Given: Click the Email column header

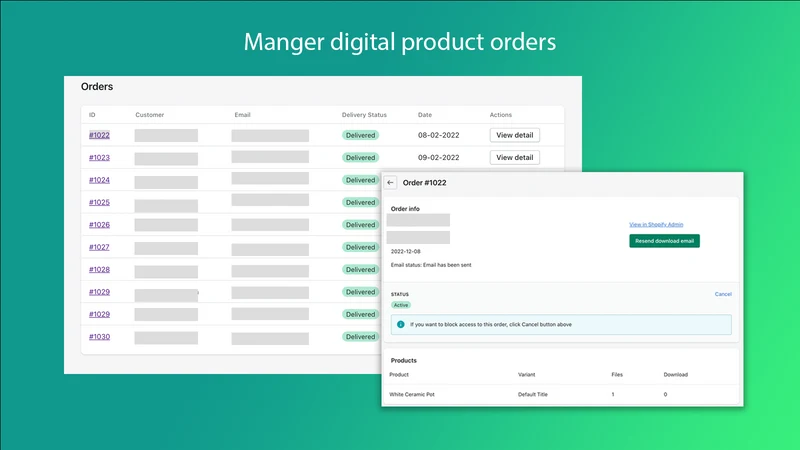Looking at the screenshot, I should 242,115.
